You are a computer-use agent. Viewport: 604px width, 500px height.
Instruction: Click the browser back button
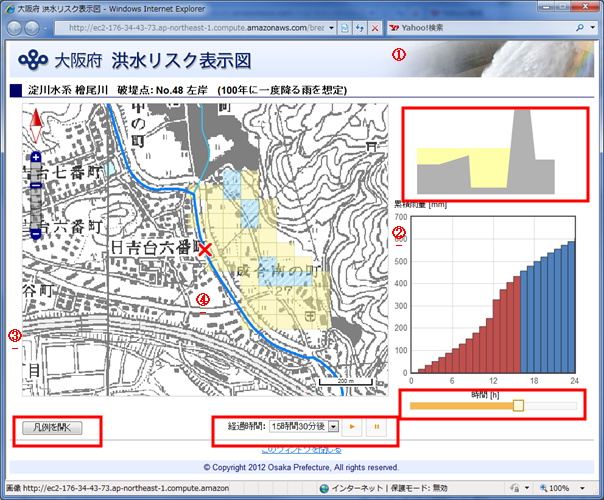18,28
